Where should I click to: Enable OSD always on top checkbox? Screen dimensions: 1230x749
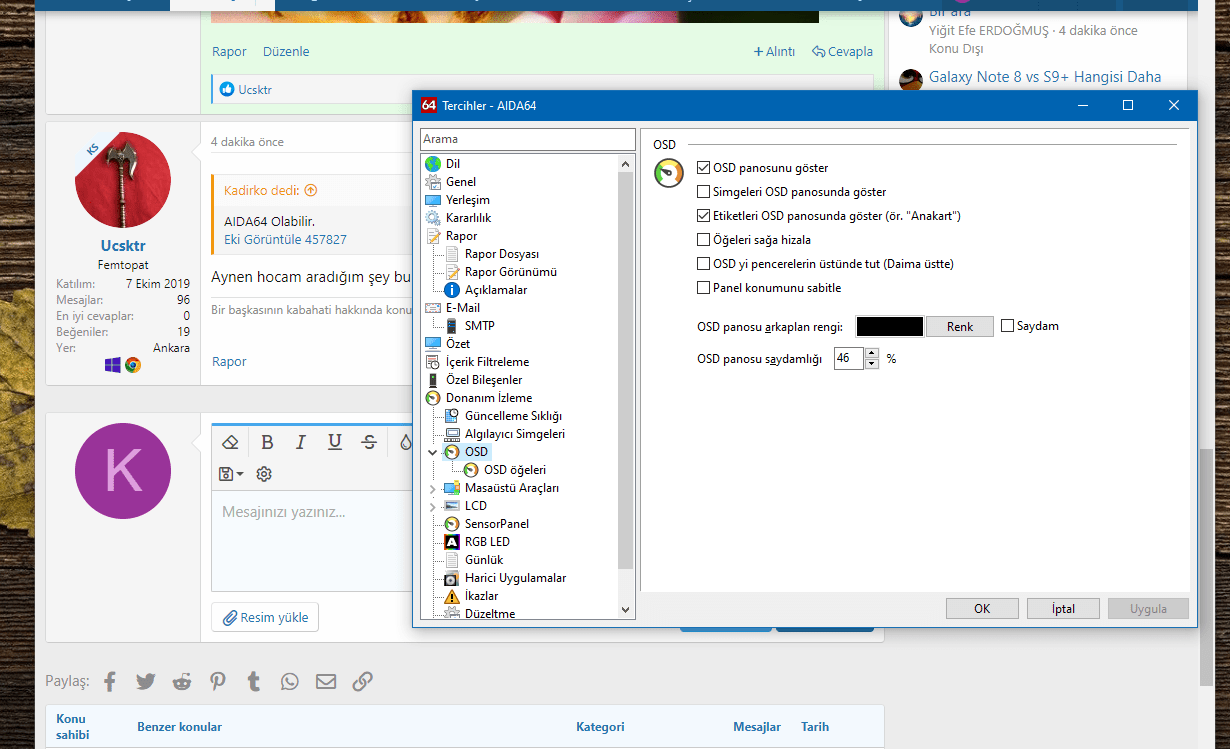(x=703, y=264)
